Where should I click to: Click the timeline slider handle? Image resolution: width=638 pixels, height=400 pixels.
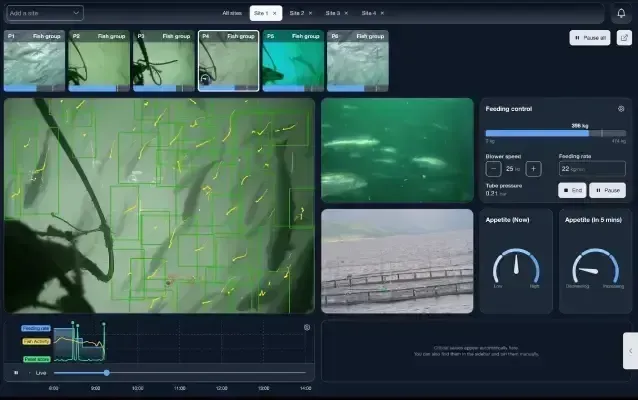(x=107, y=373)
